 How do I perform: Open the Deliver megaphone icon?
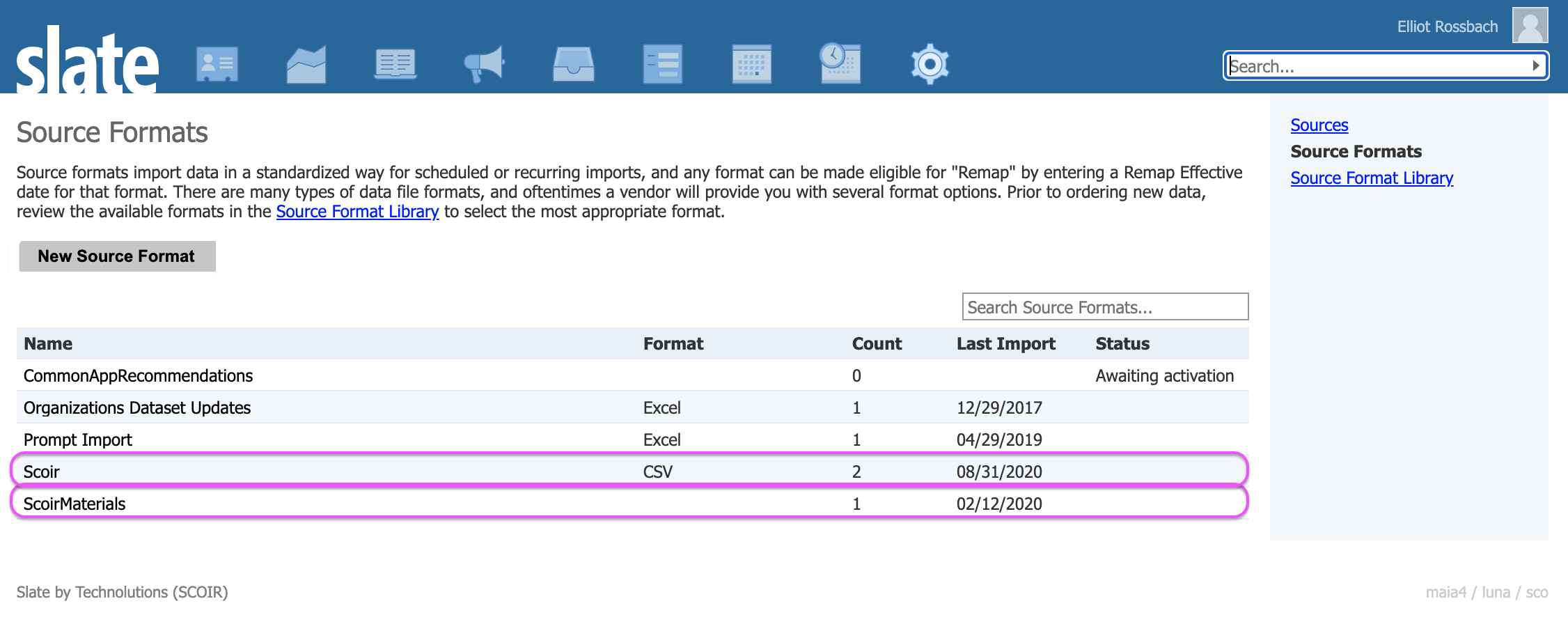(485, 64)
